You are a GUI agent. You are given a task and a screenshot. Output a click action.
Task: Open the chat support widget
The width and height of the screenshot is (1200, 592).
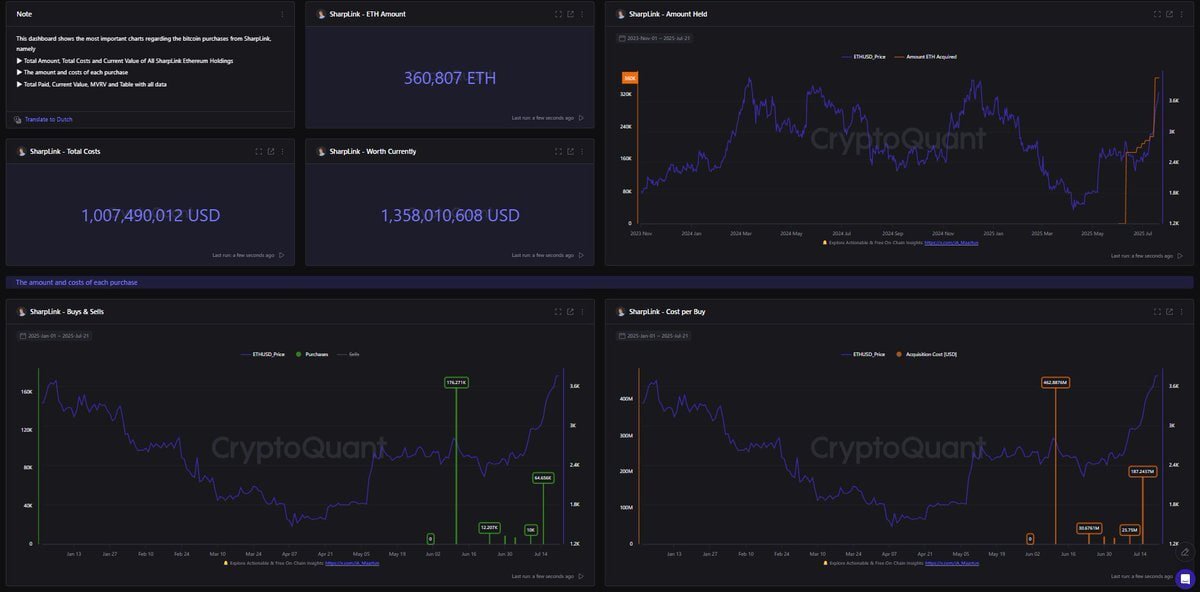click(1185, 578)
